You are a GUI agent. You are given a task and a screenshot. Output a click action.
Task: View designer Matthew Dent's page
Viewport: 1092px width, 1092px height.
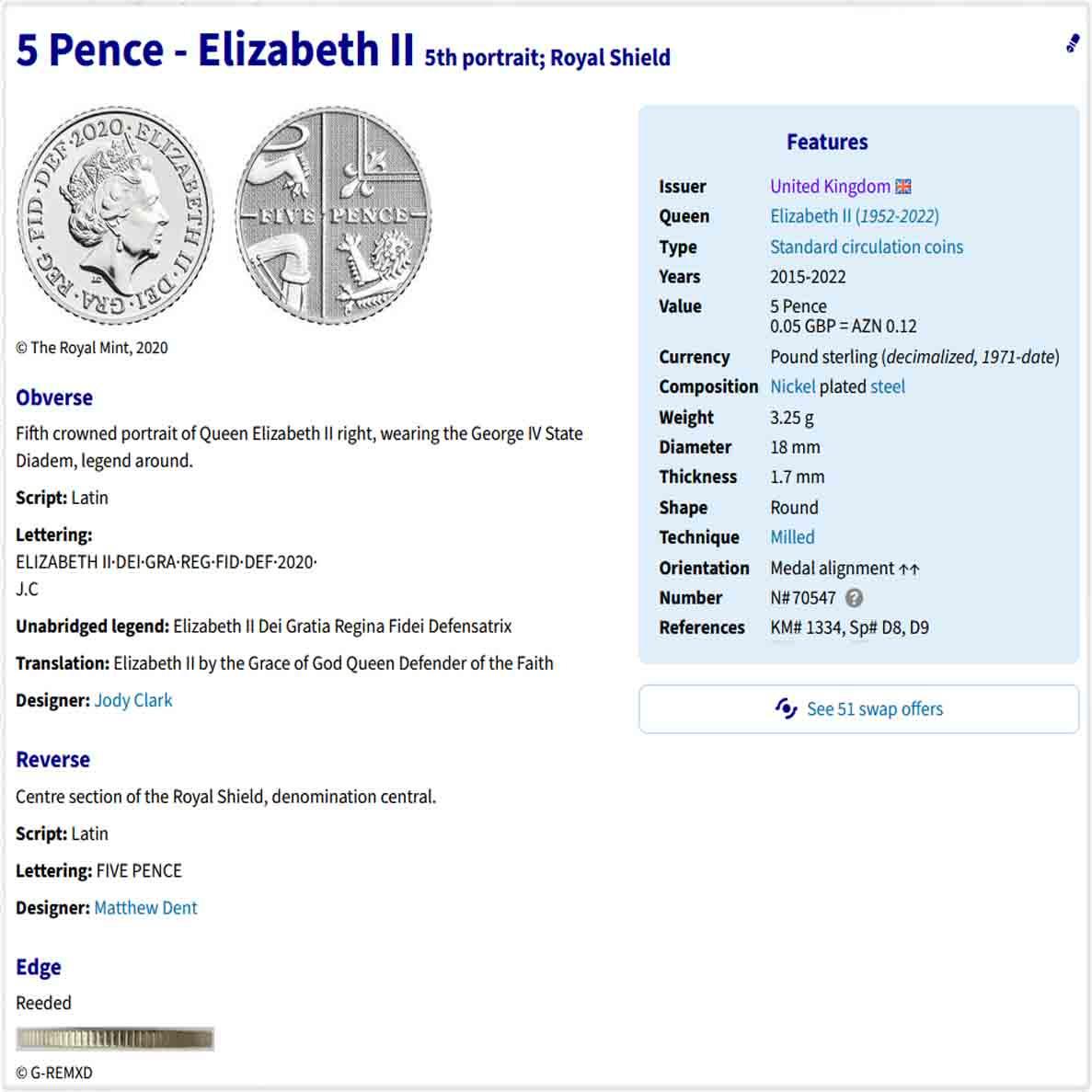145,907
